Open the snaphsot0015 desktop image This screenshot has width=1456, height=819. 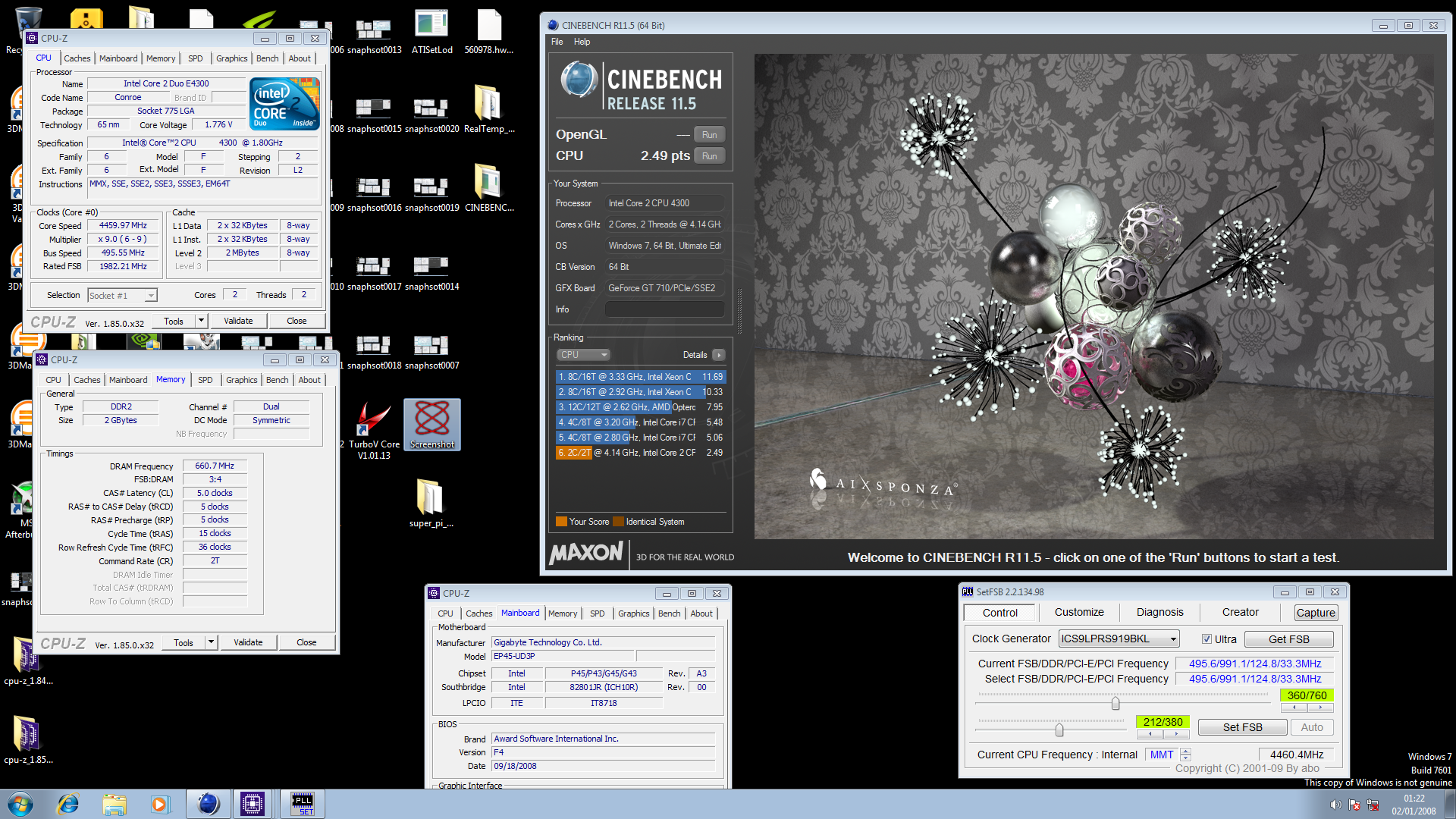pos(374,114)
